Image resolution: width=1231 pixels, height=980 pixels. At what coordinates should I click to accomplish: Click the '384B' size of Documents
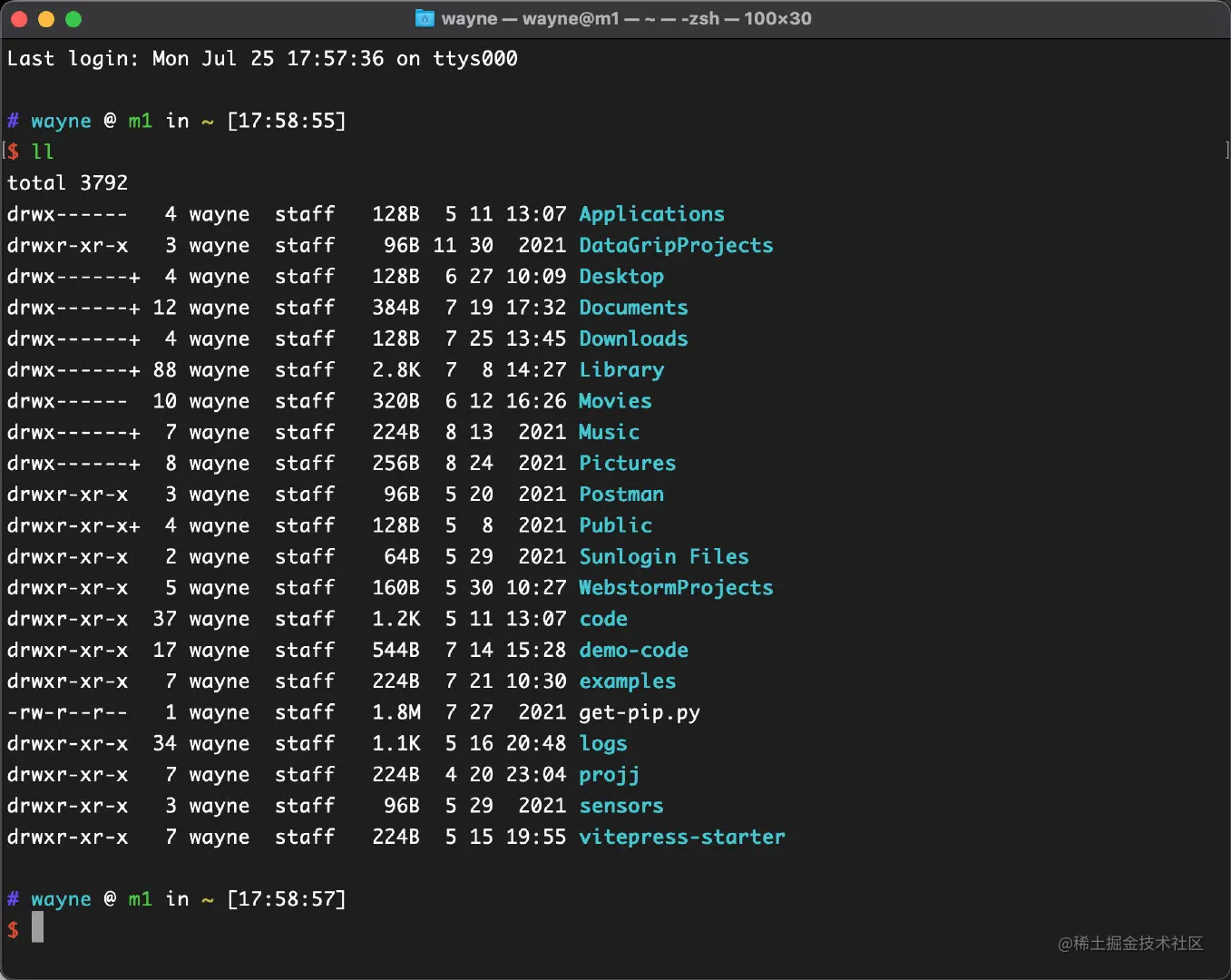point(396,308)
